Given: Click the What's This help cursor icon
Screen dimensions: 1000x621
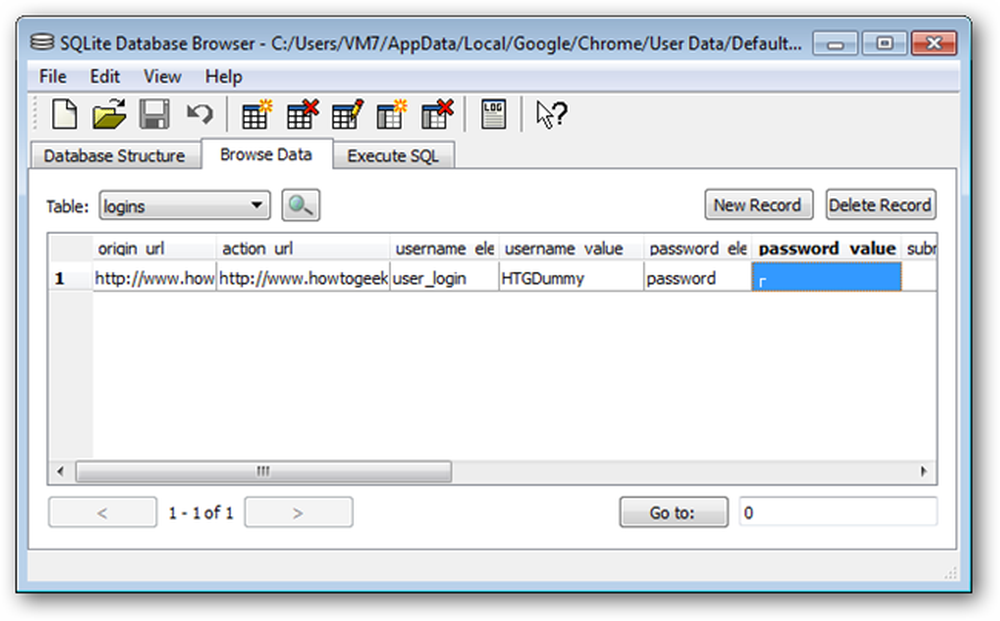Looking at the screenshot, I should point(550,115).
